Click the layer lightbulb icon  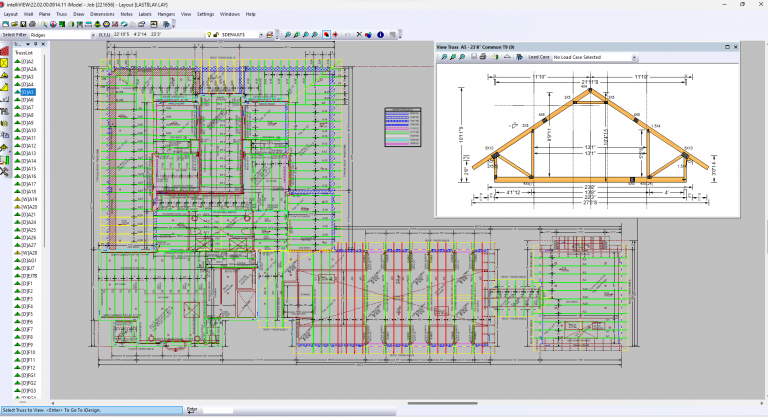(209, 35)
